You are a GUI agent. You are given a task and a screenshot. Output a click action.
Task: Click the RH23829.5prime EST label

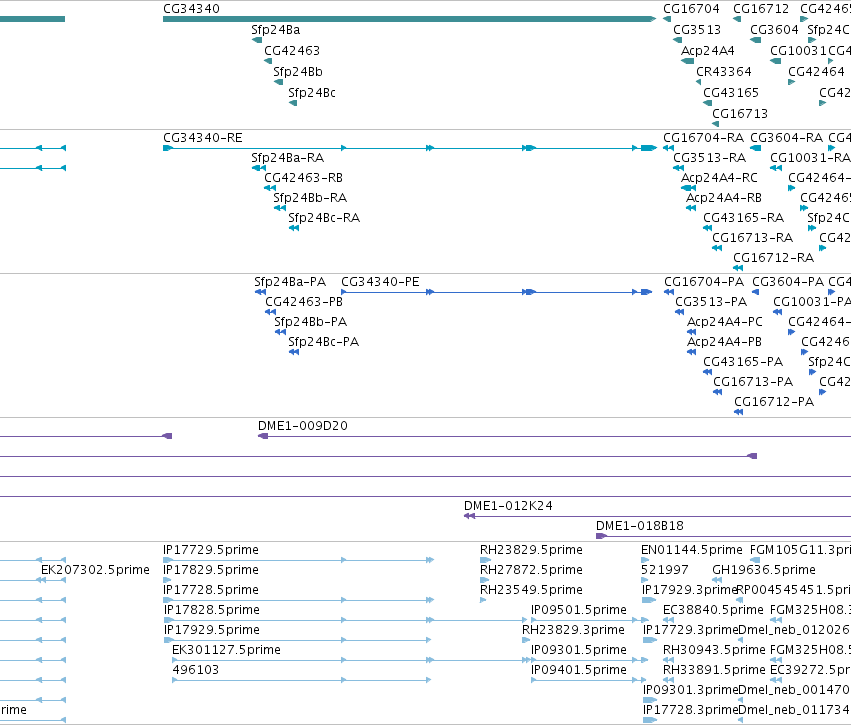tap(531, 550)
